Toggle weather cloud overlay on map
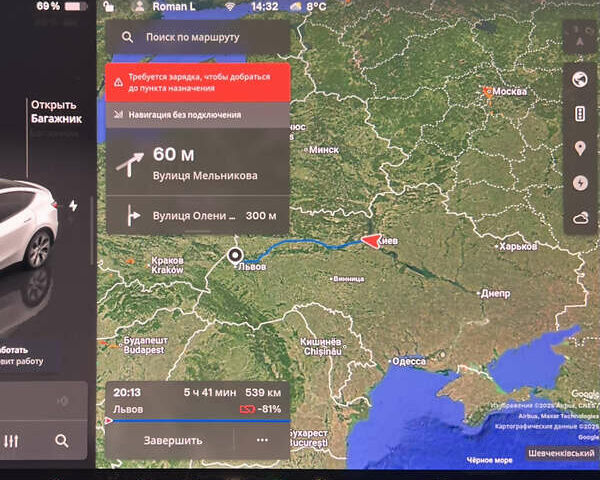The image size is (600, 480). pos(580,217)
